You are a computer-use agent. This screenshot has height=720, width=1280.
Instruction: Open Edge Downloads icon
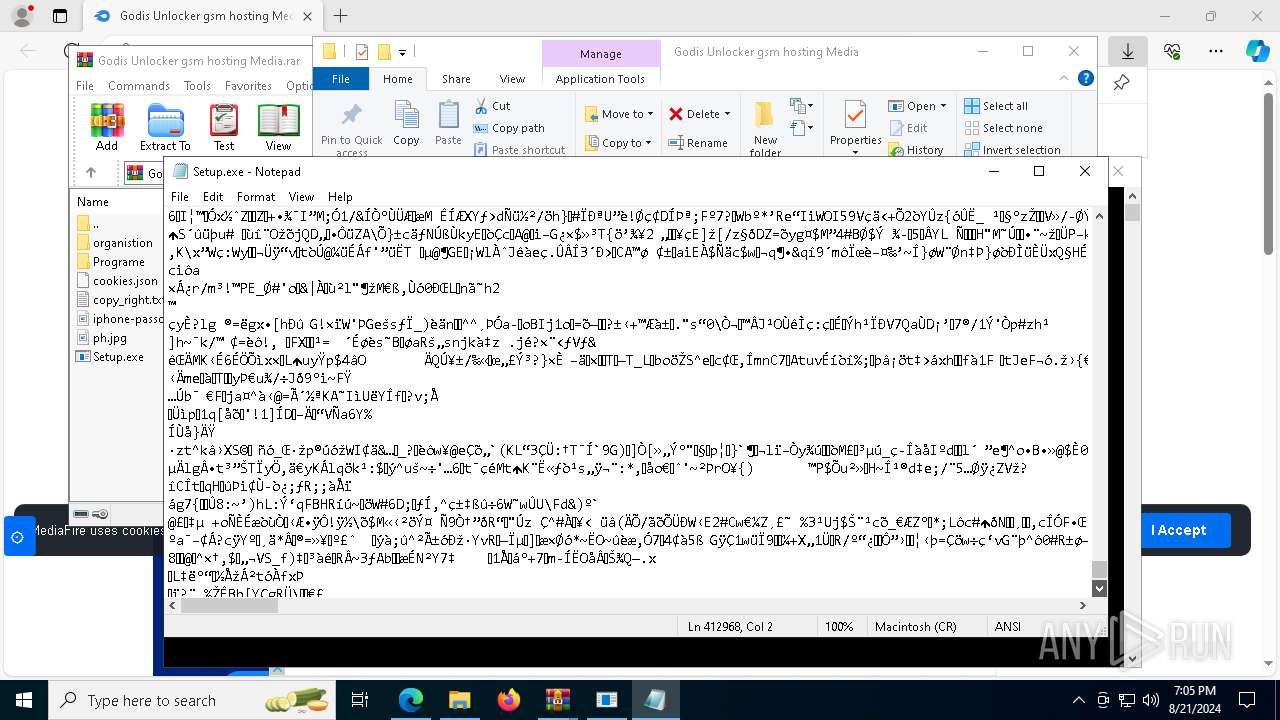pyautogui.click(x=1128, y=51)
